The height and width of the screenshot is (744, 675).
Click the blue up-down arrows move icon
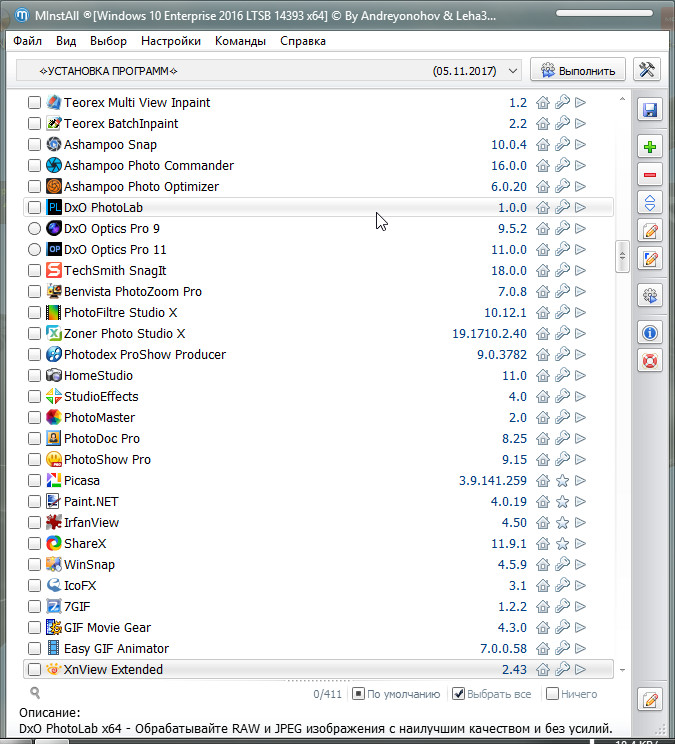[649, 203]
